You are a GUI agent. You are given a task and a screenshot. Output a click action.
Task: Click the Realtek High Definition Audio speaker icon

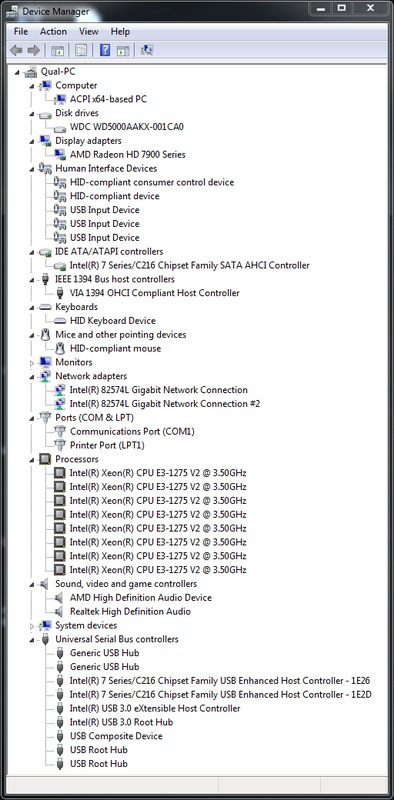pos(60,611)
